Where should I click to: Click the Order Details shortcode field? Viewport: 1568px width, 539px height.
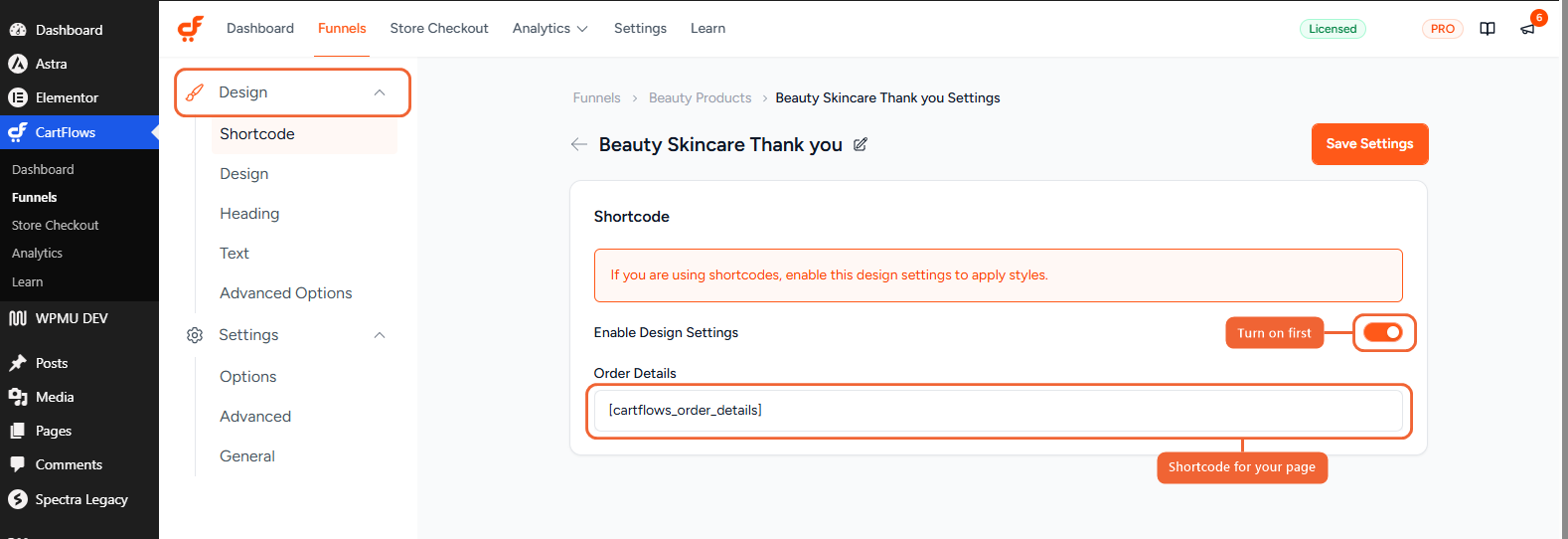998,411
